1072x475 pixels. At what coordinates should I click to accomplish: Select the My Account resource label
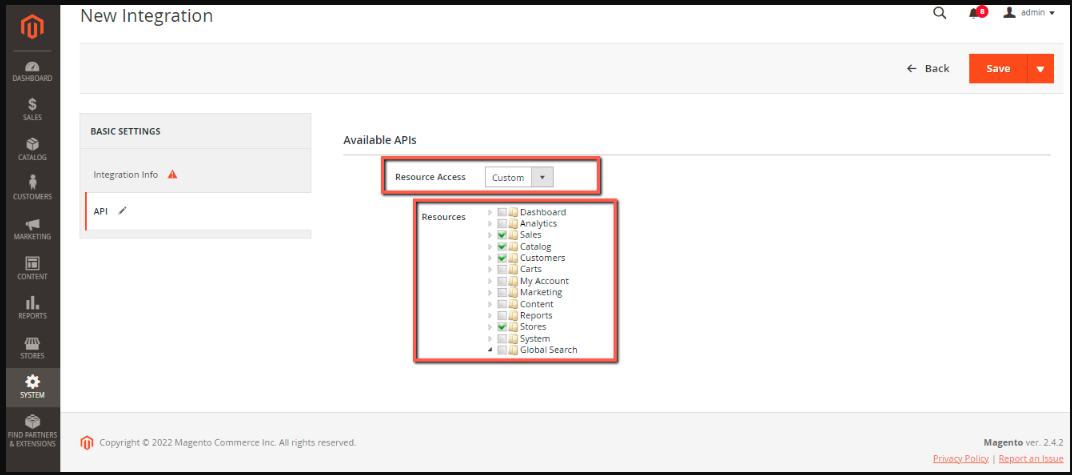click(x=544, y=282)
